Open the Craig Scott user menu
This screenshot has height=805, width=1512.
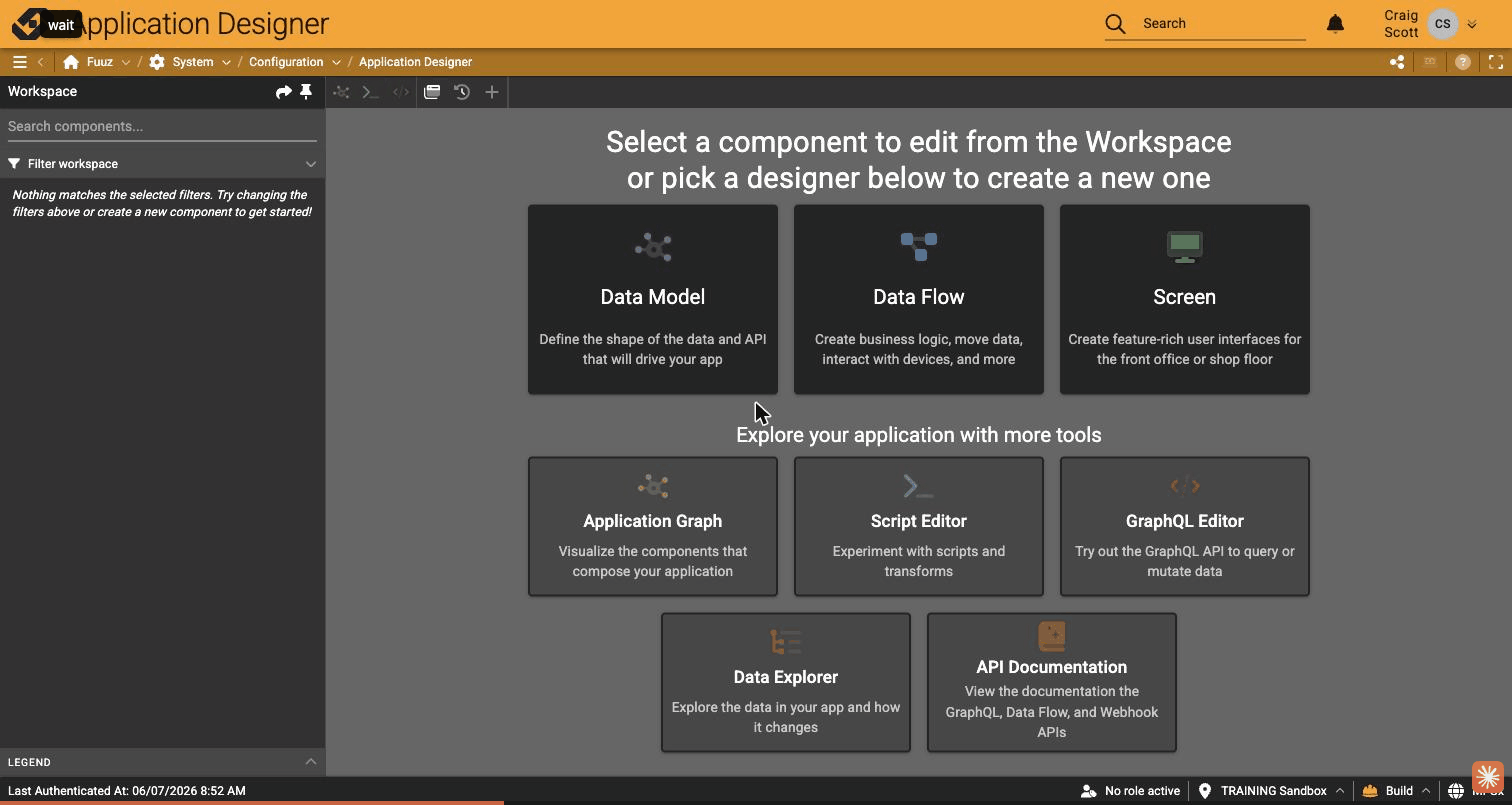click(x=1430, y=24)
